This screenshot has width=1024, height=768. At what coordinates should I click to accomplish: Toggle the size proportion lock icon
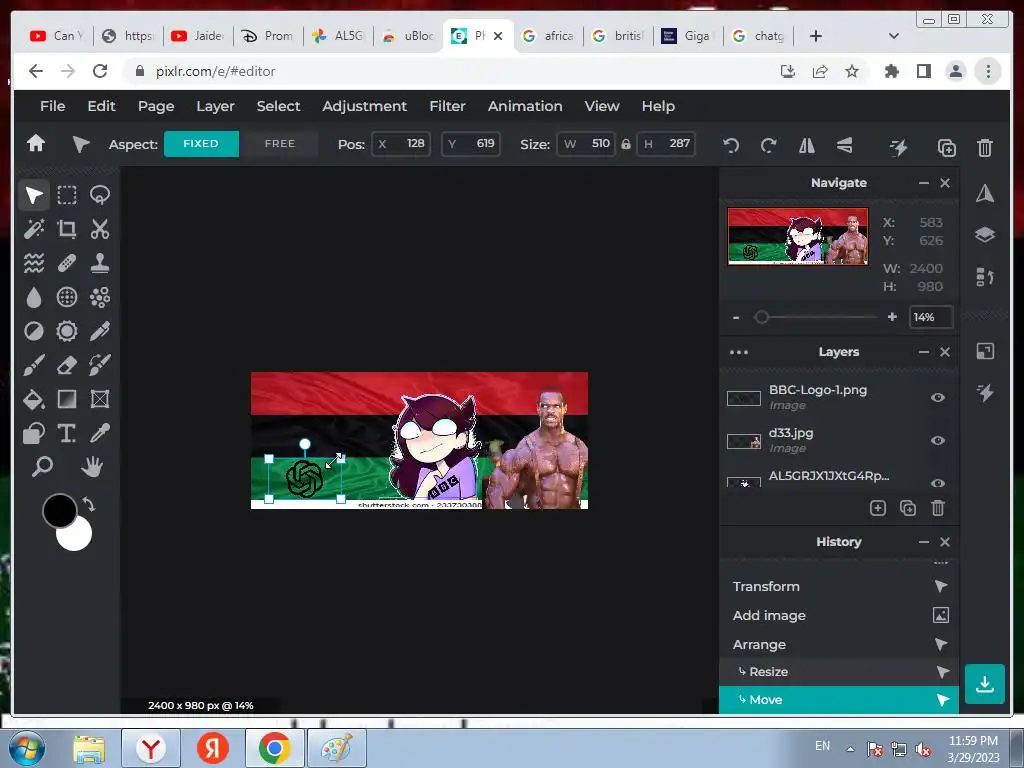click(x=626, y=144)
